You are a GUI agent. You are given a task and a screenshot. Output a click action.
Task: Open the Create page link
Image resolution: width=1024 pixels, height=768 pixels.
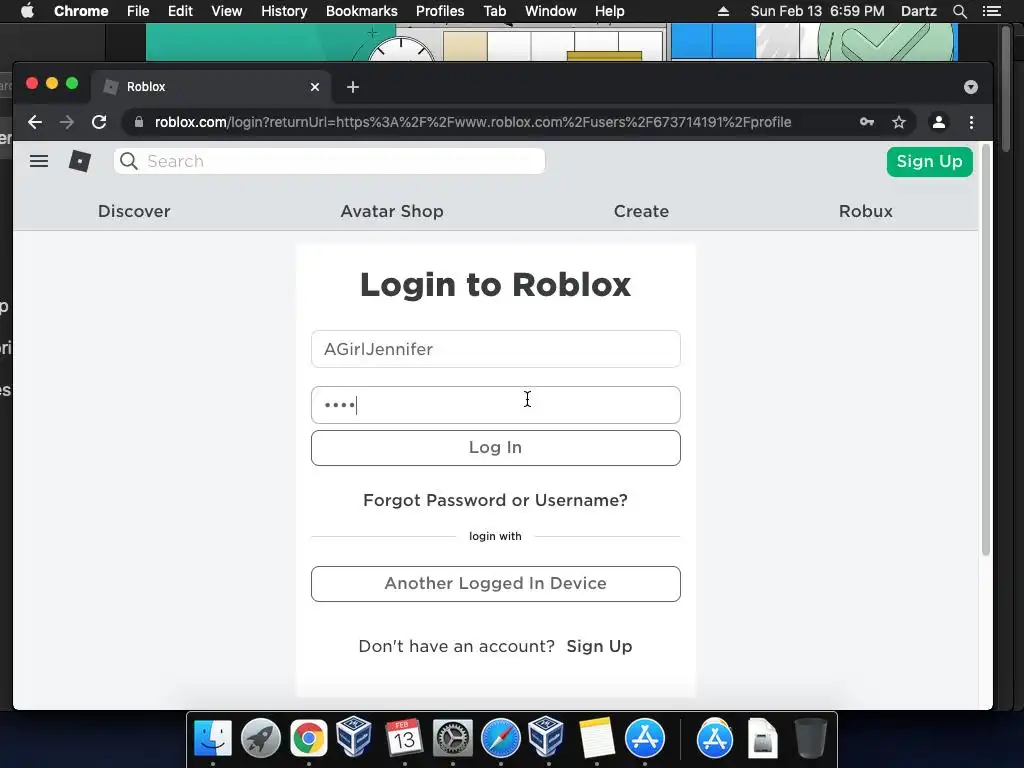(641, 211)
